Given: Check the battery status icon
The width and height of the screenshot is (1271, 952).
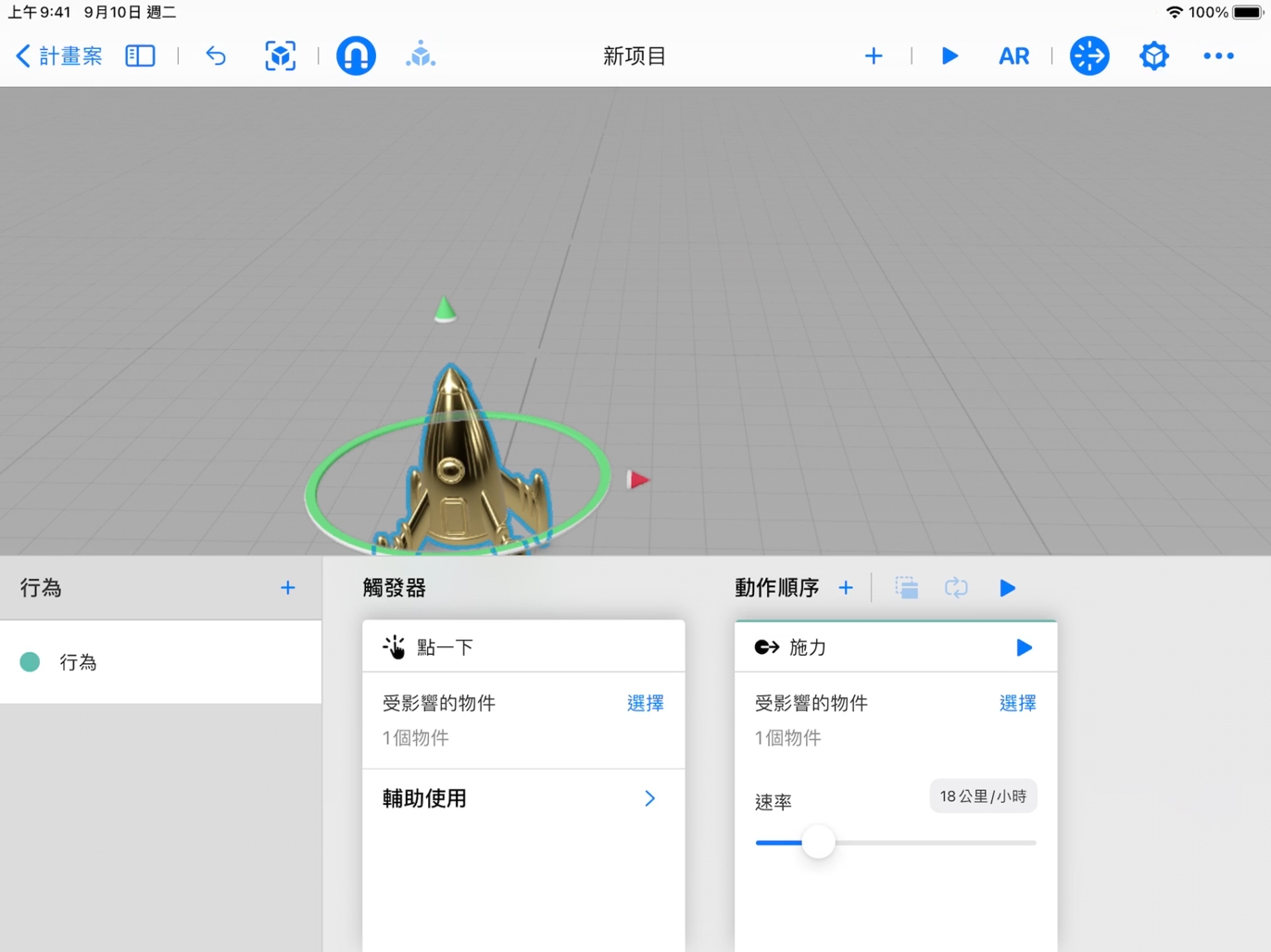Looking at the screenshot, I should (1248, 12).
